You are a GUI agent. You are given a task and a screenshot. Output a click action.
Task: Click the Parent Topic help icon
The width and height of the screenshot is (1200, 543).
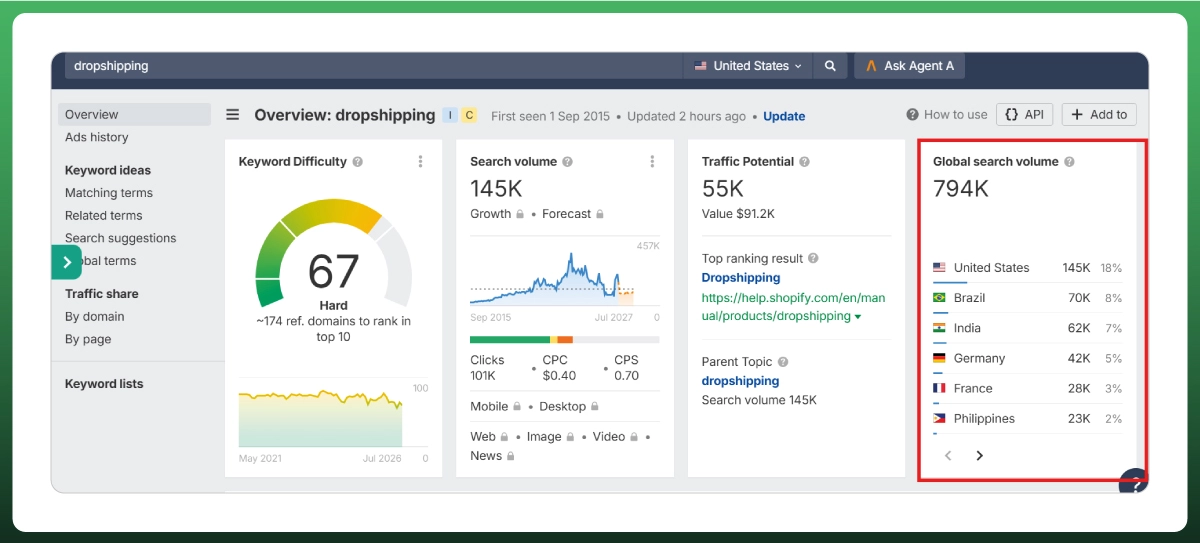tap(783, 362)
